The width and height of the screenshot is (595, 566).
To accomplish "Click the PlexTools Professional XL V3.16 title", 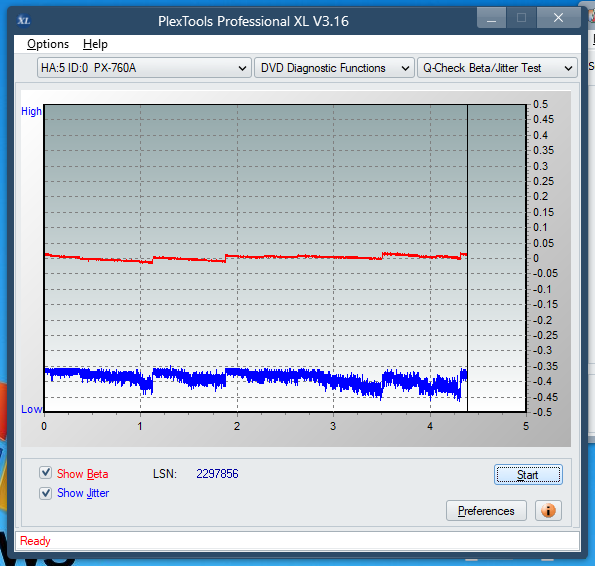I will (x=253, y=21).
